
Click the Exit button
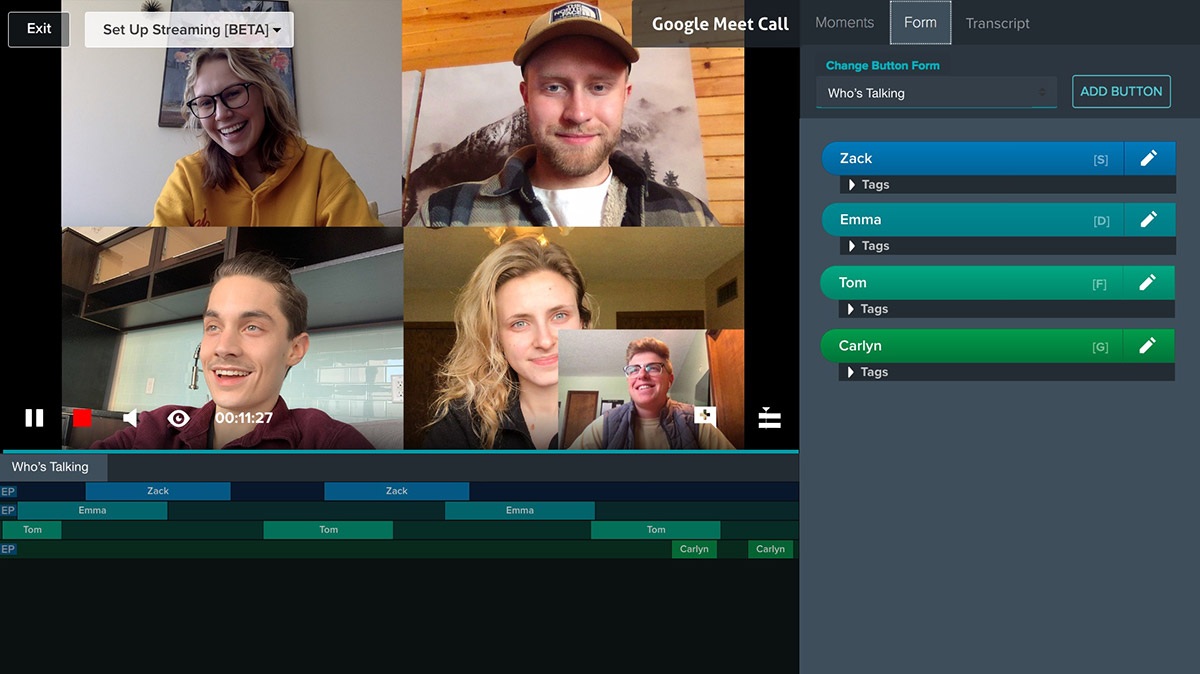39,28
